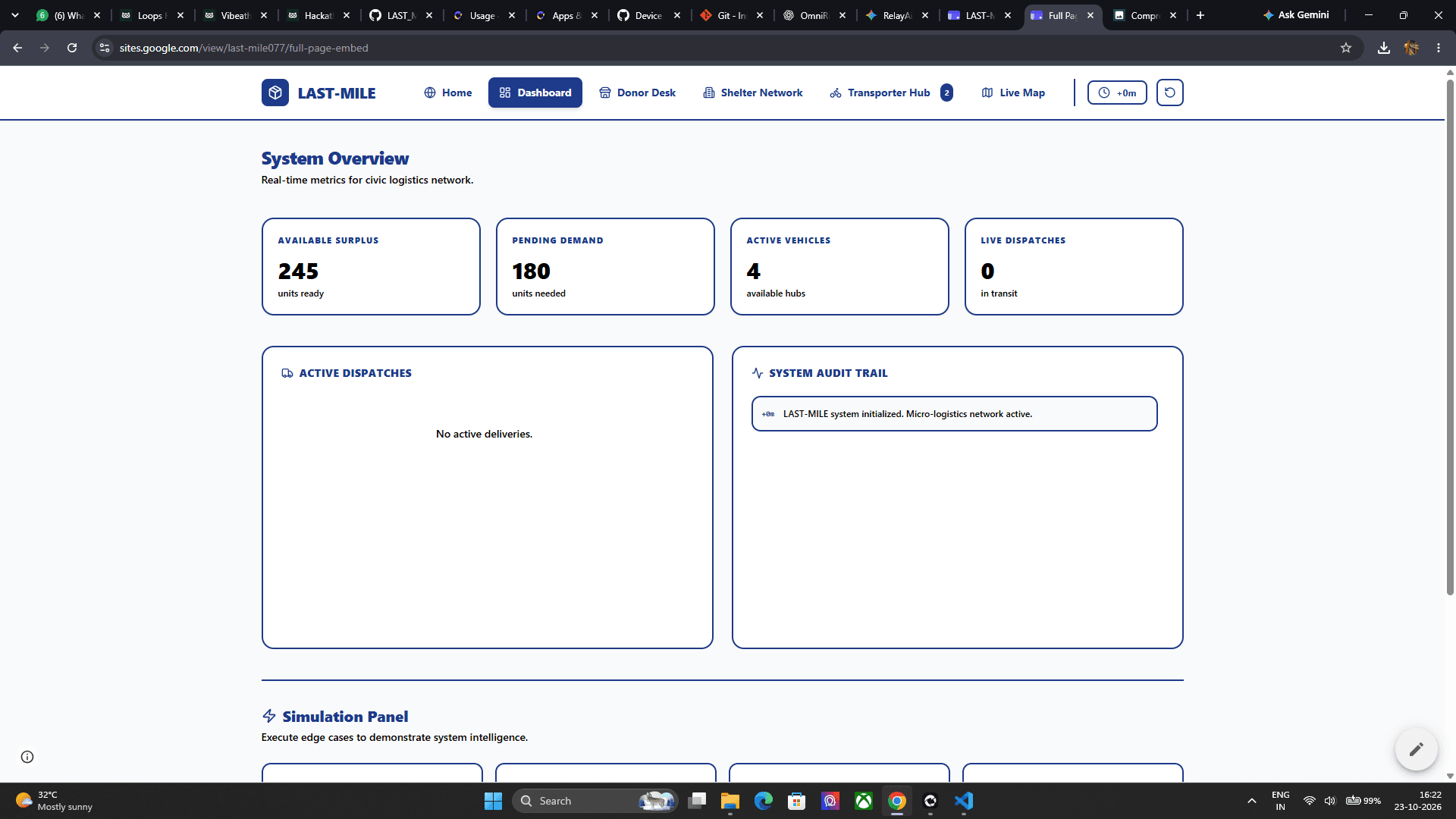Open Visual Studio Code from taskbar
1456x819 pixels.
point(964,801)
